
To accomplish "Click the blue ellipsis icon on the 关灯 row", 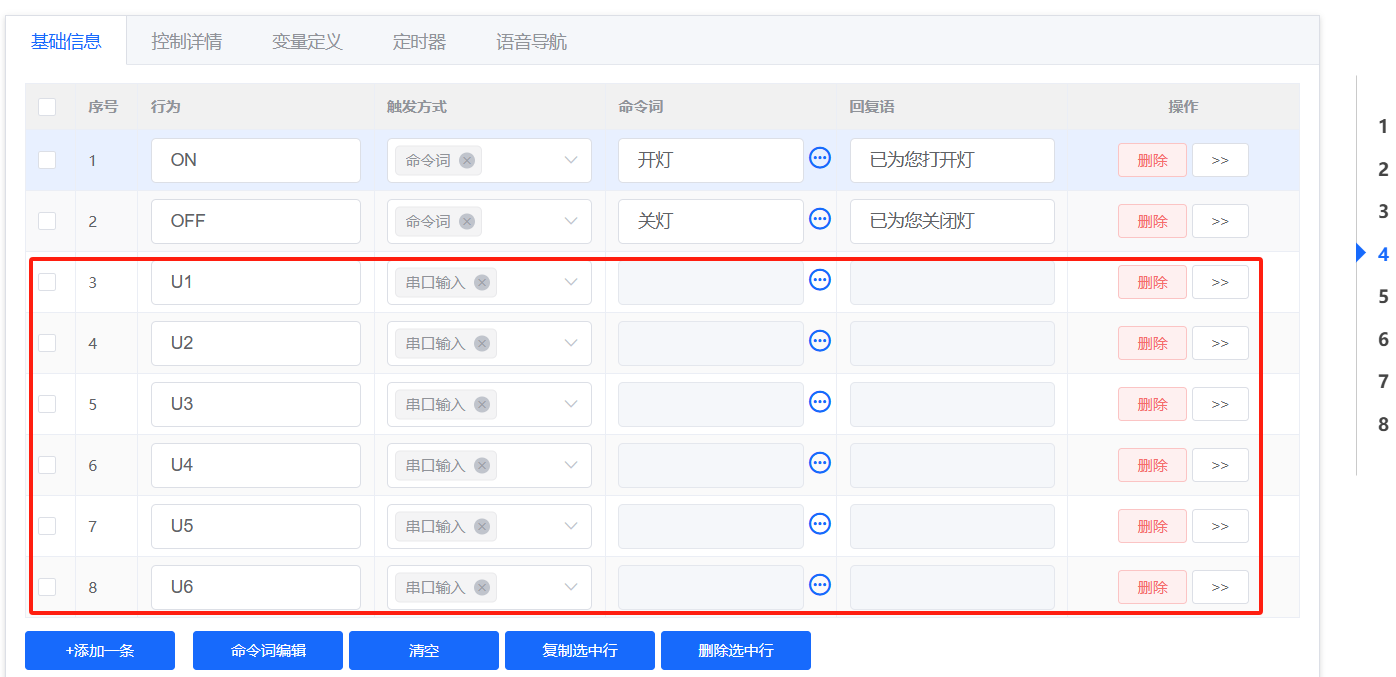I will click(x=819, y=218).
